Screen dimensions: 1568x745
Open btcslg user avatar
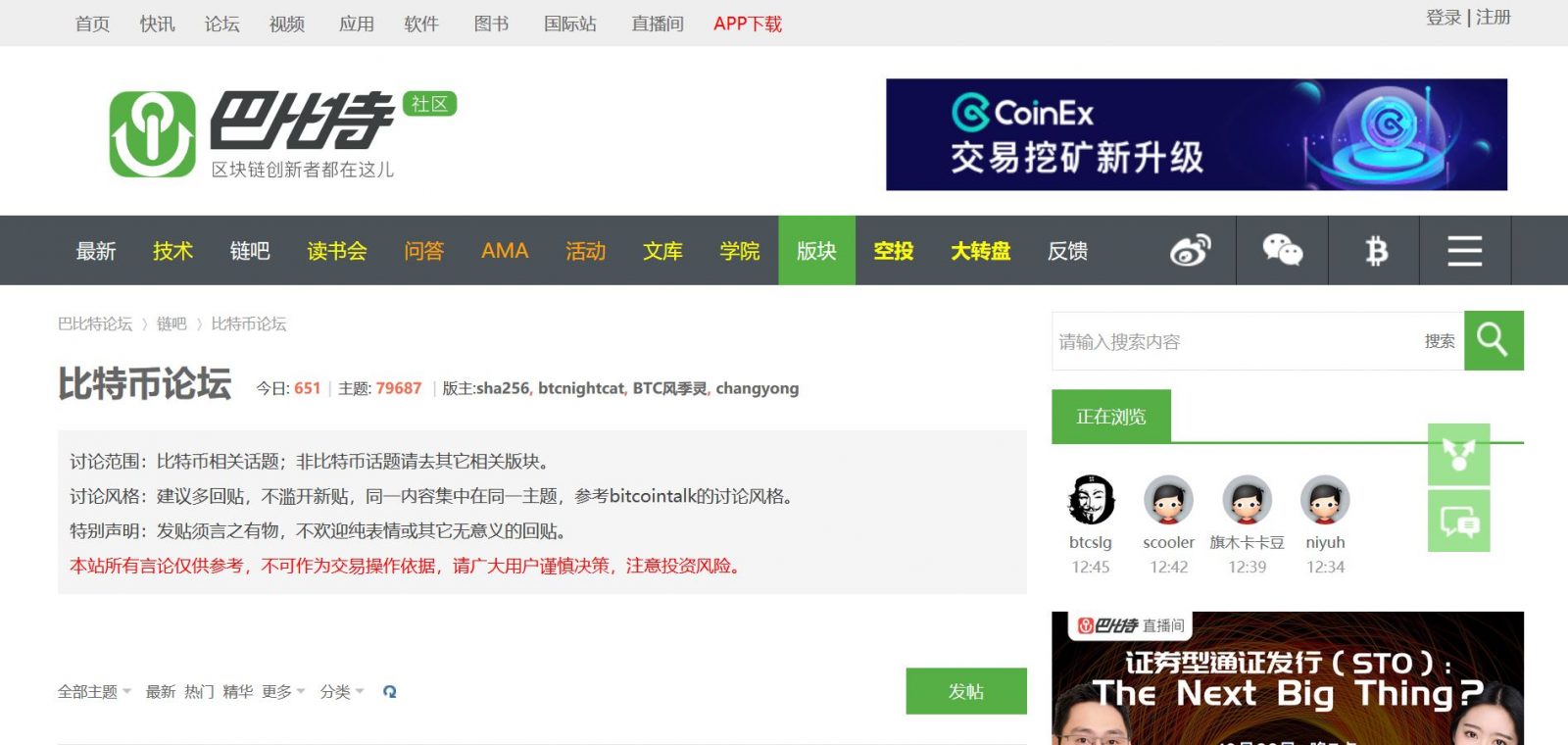(x=1091, y=500)
